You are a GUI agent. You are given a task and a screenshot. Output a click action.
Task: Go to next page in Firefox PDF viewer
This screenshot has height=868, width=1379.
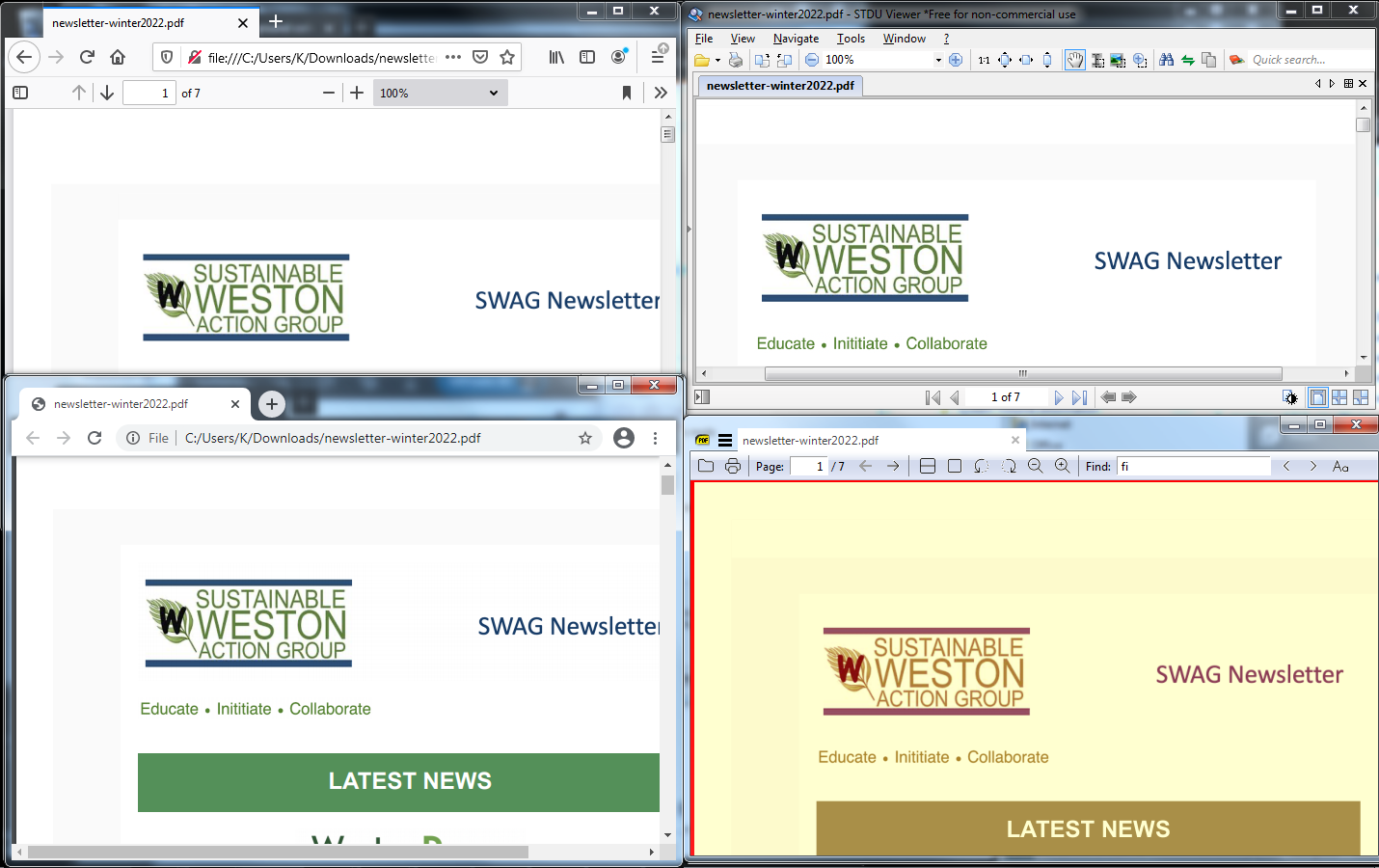[x=107, y=93]
